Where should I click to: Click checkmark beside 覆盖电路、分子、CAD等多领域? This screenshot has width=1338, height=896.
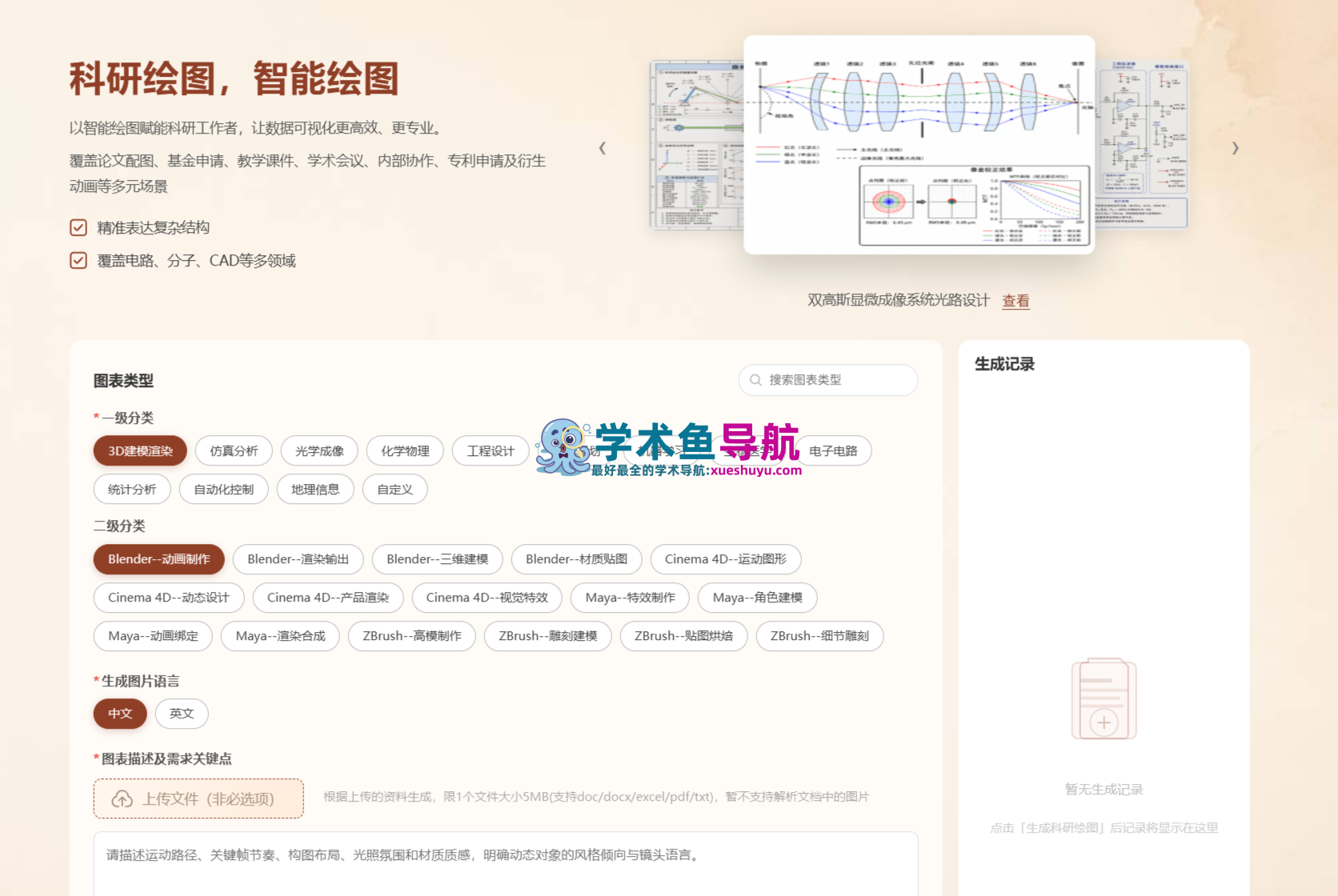tap(78, 261)
